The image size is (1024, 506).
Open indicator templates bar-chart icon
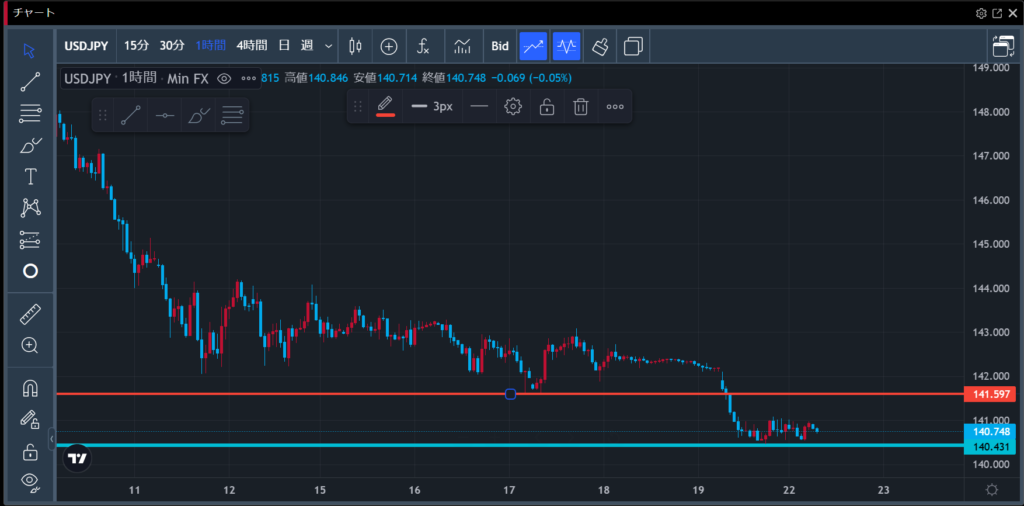[462, 46]
